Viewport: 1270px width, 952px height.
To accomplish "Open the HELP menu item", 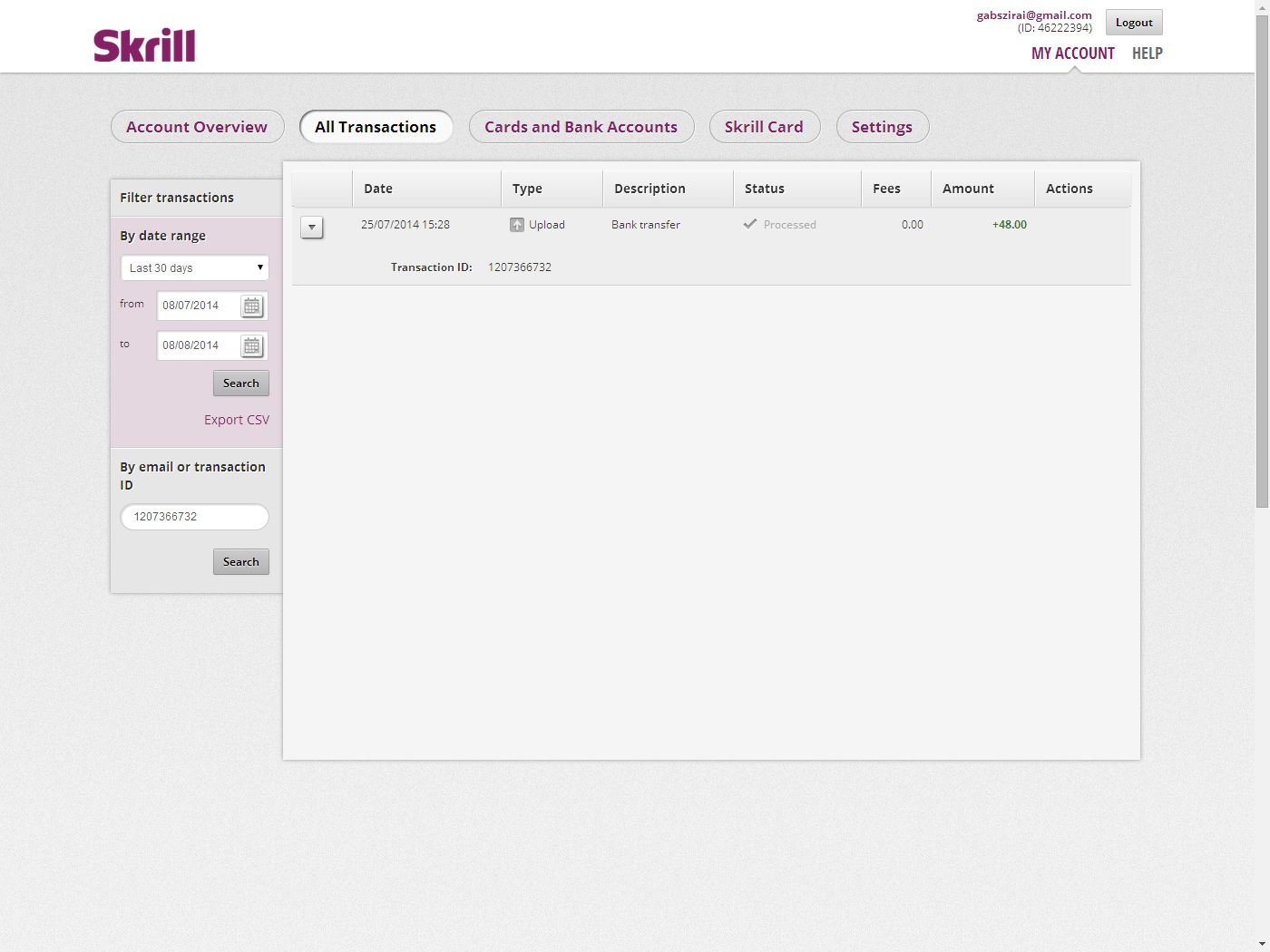I will (x=1147, y=53).
